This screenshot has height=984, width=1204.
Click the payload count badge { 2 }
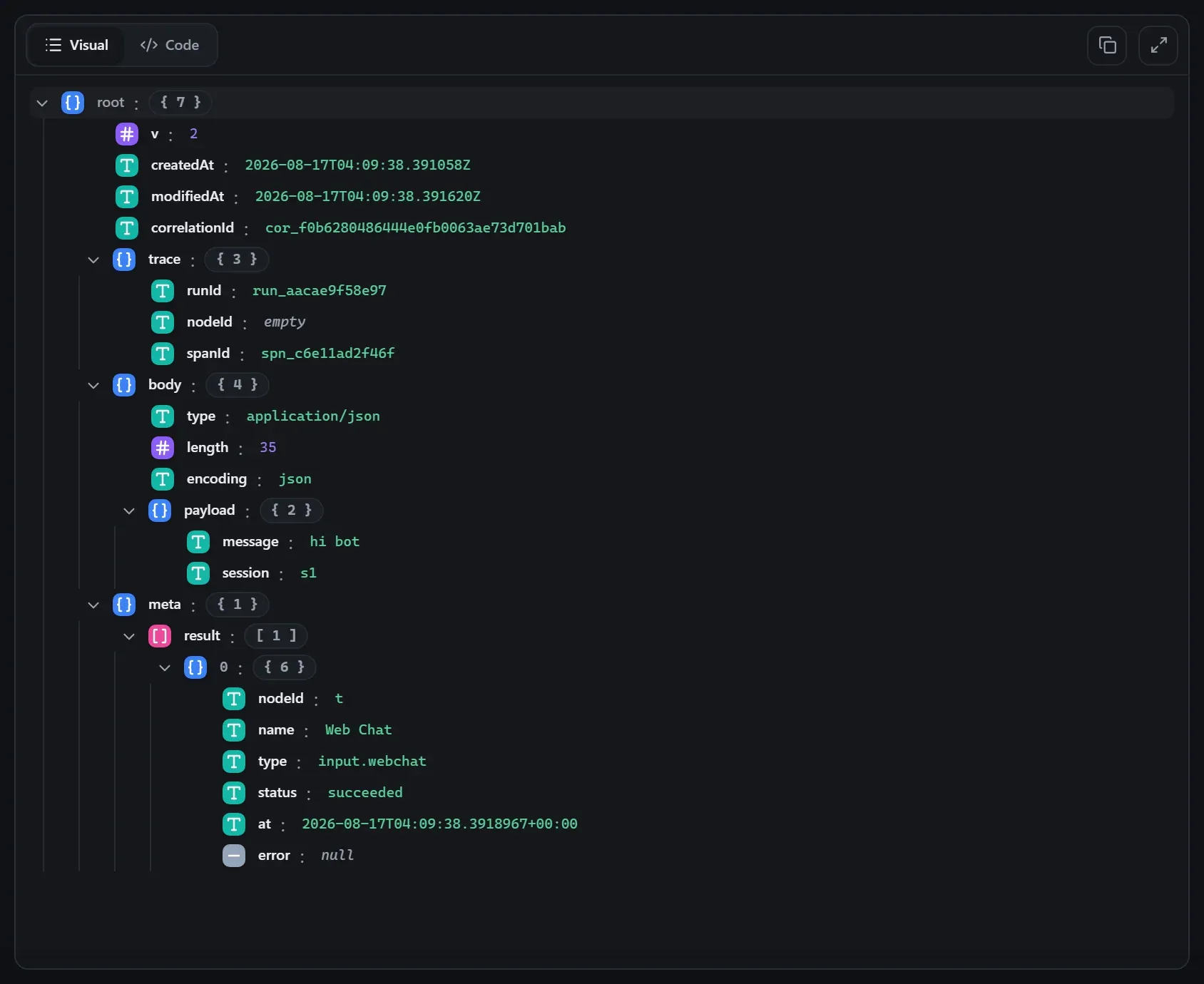point(292,511)
